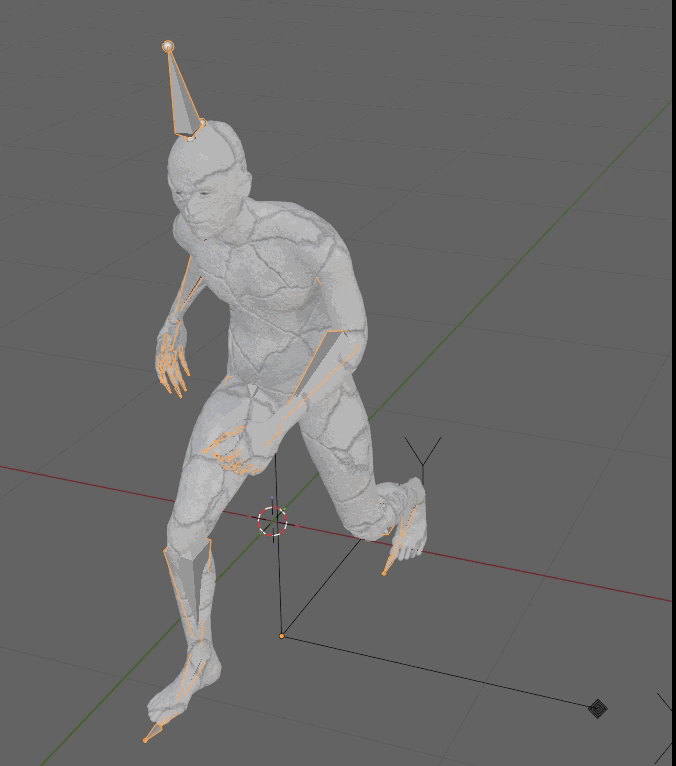
Task: Select the toe bone tip of the front foot
Action: coord(145,740)
